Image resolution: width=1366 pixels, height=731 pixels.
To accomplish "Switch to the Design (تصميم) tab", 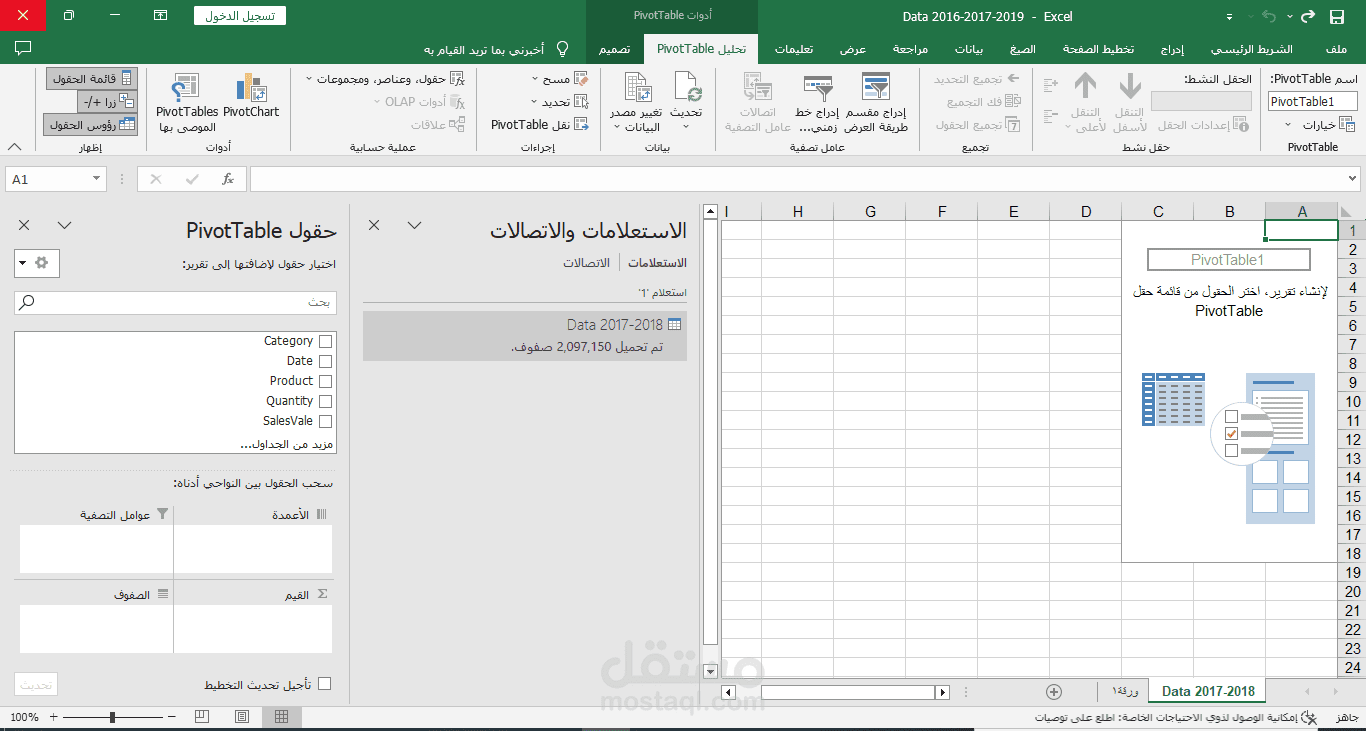I will (614, 49).
